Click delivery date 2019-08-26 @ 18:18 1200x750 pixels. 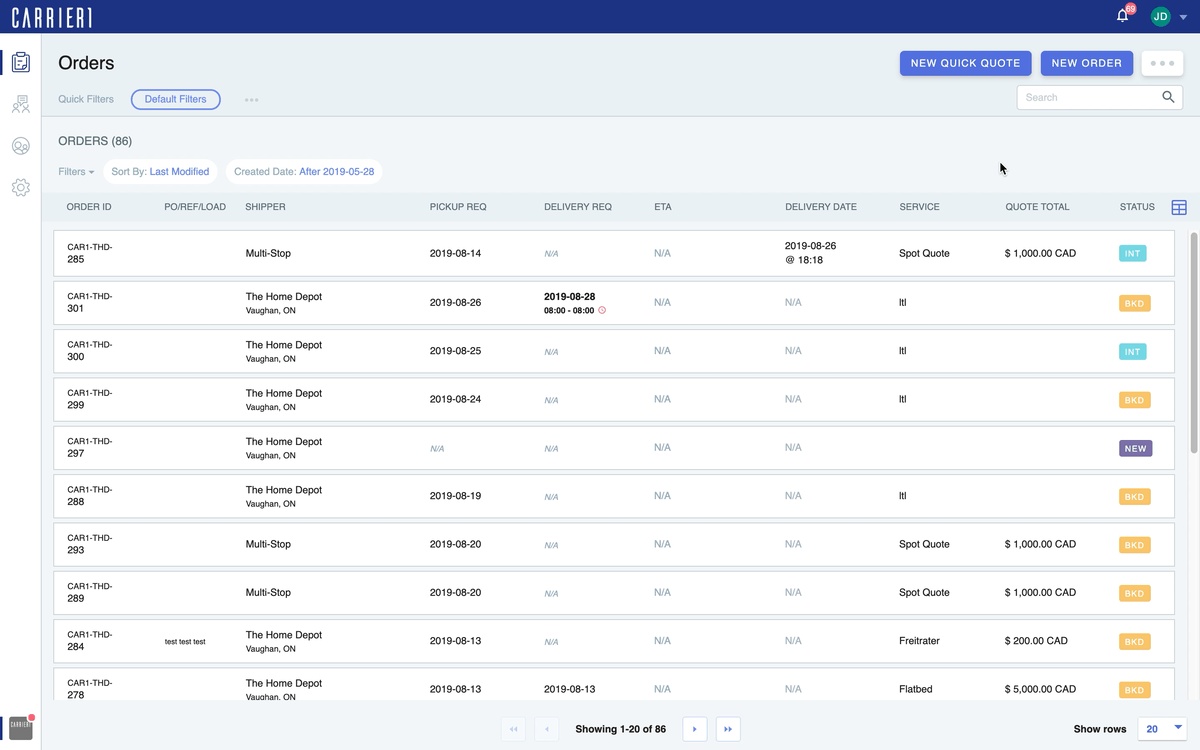tap(810, 252)
